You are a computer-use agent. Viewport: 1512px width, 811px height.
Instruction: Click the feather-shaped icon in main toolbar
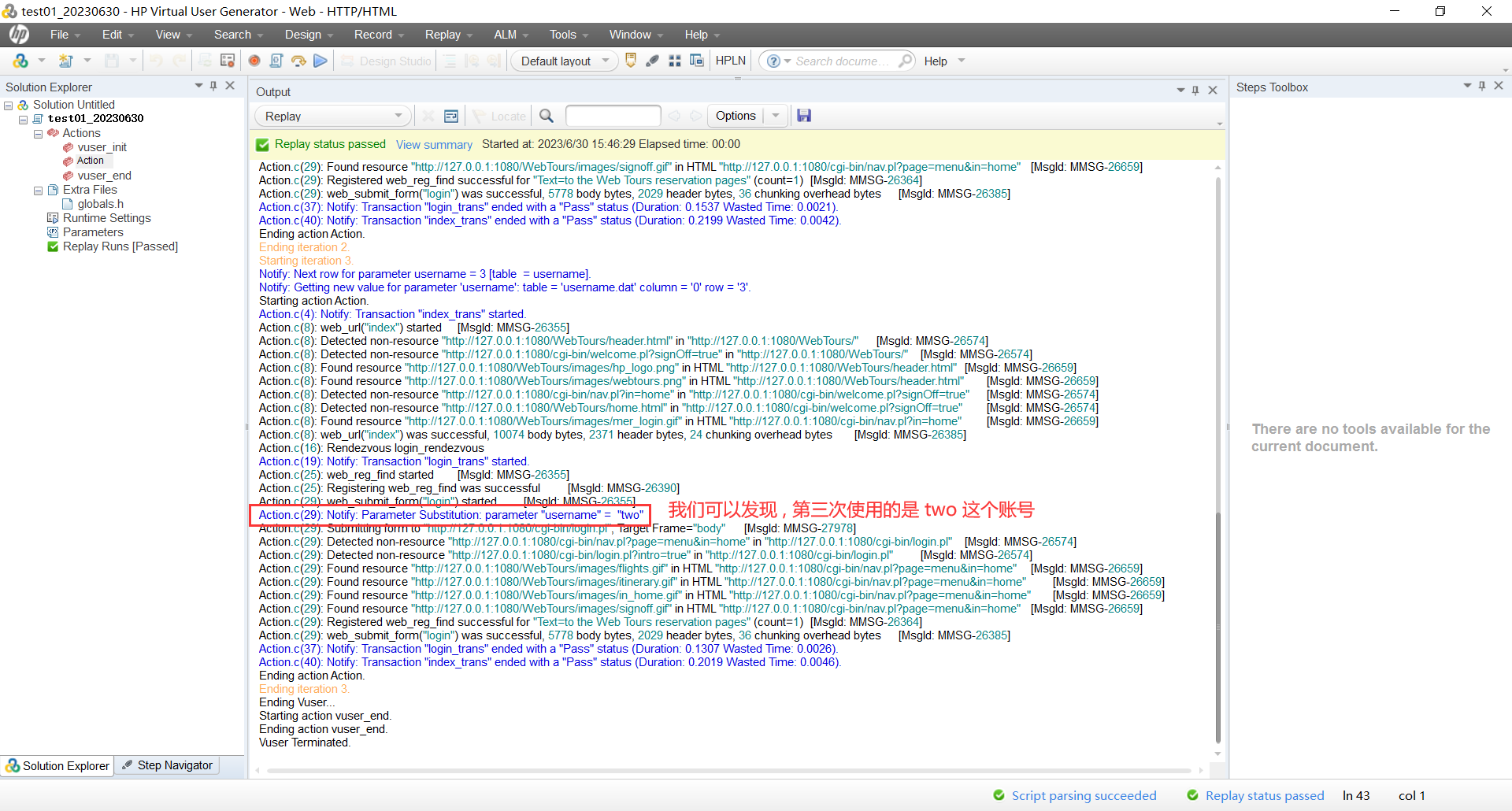[653, 61]
